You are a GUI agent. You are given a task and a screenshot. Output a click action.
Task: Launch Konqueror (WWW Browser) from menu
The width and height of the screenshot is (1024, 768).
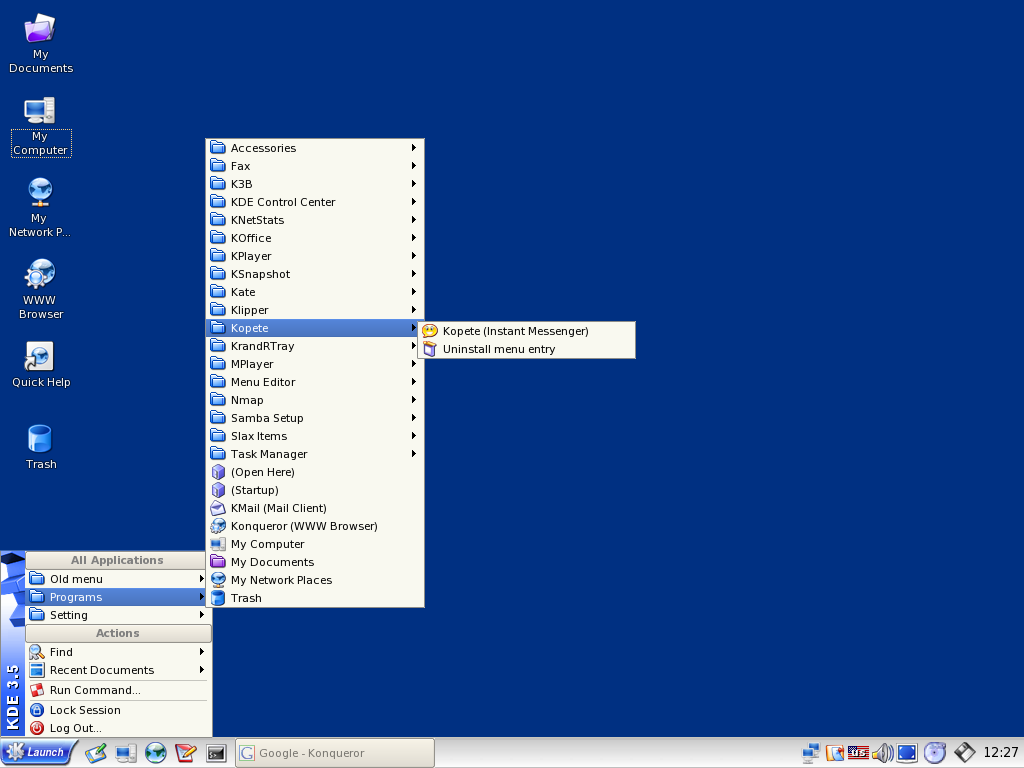315,526
